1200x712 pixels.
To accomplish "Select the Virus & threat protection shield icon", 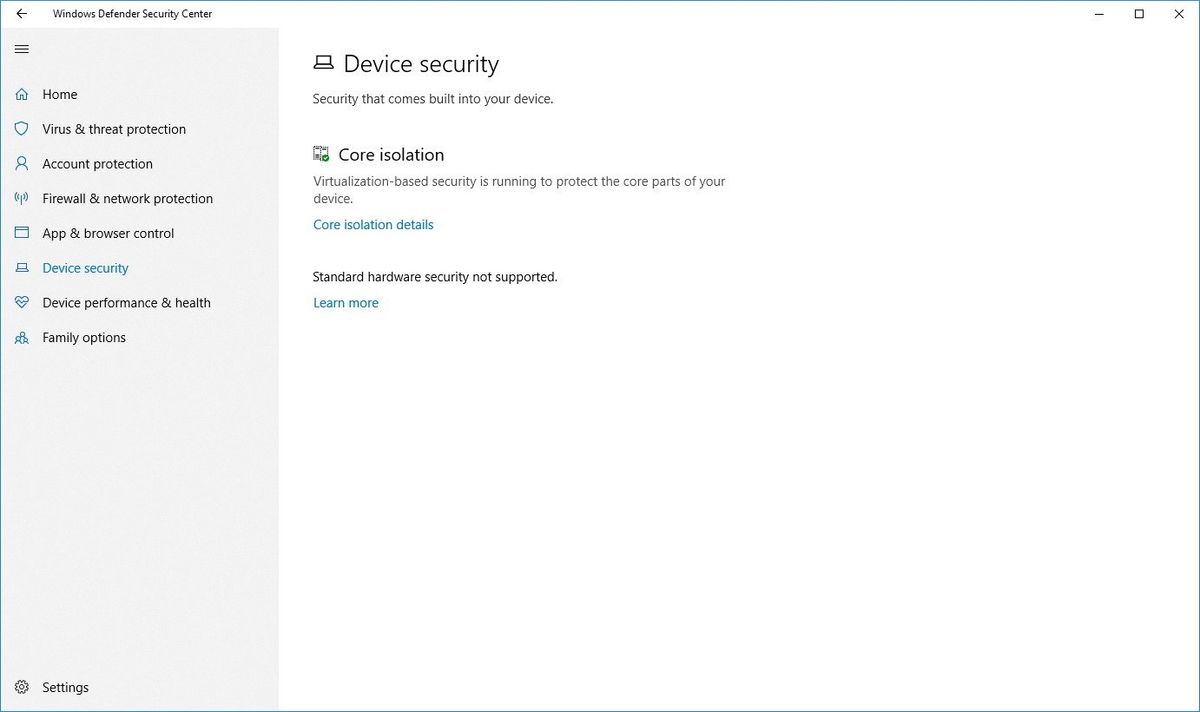I will point(22,129).
